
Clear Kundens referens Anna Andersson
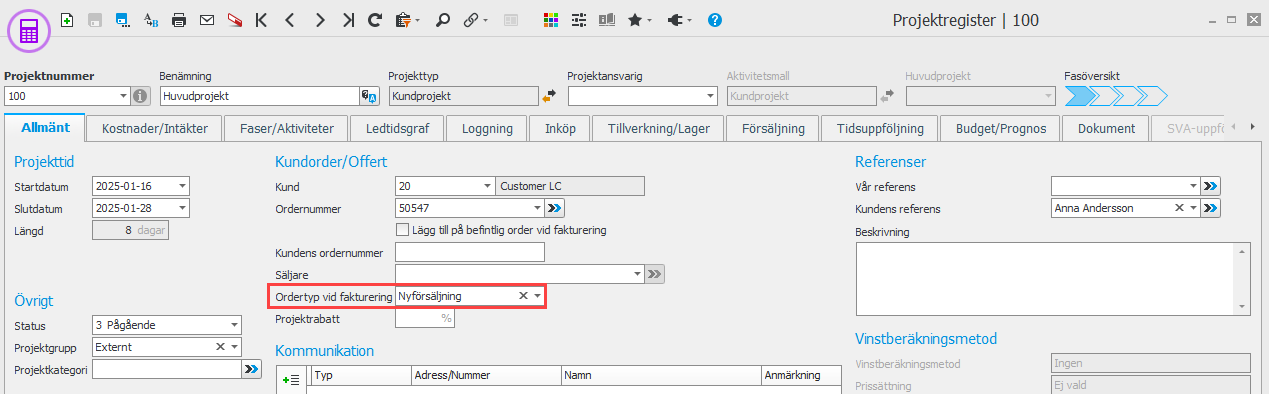point(1179,208)
